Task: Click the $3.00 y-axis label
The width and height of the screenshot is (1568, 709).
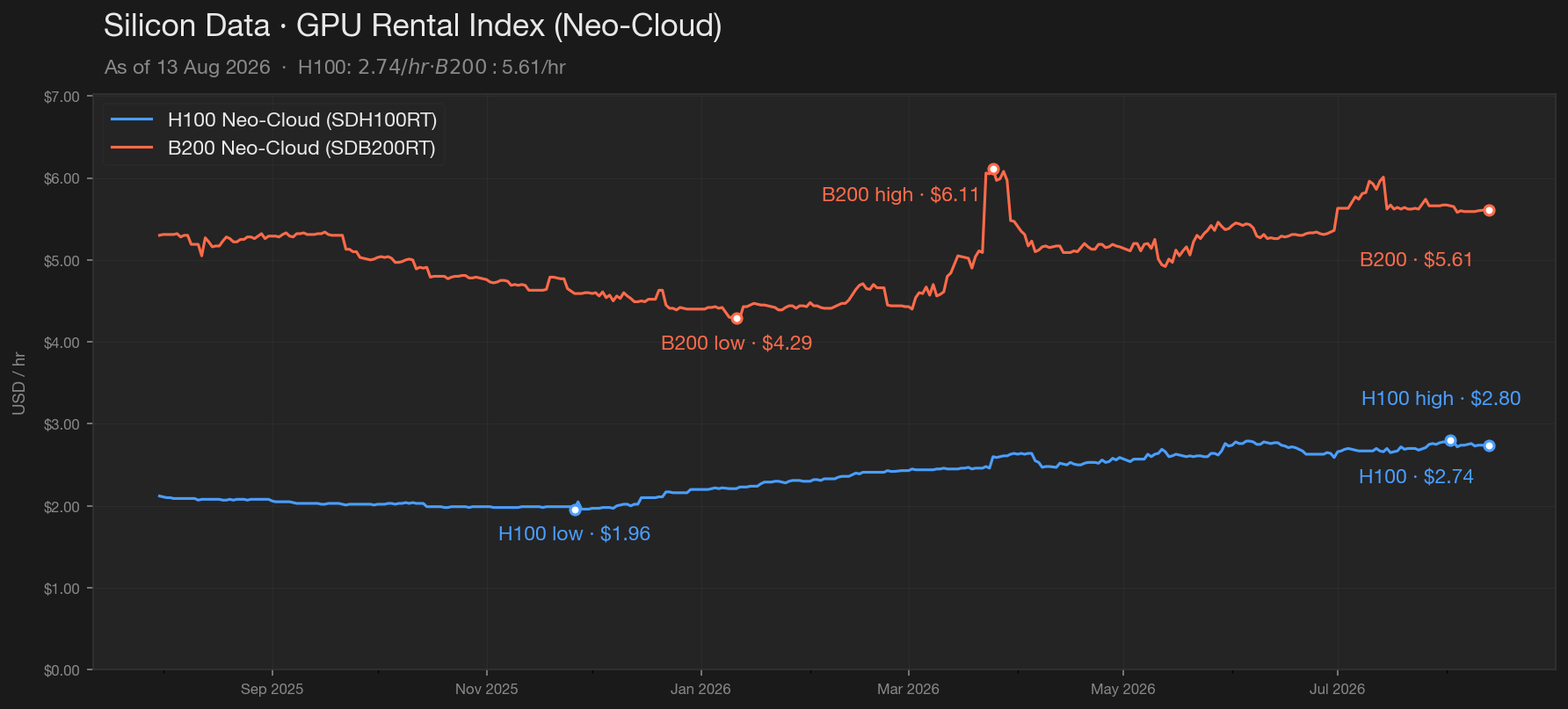Action: 62,424
